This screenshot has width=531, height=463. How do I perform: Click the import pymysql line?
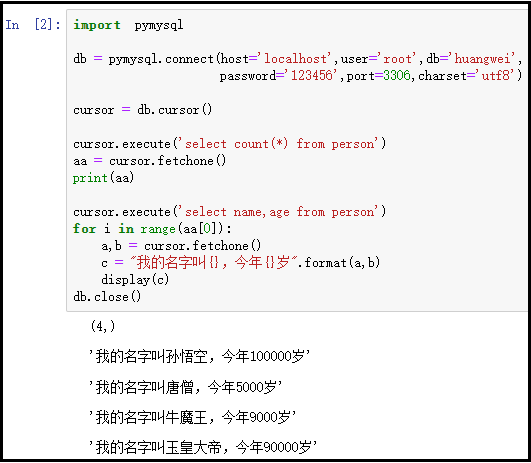(128, 25)
